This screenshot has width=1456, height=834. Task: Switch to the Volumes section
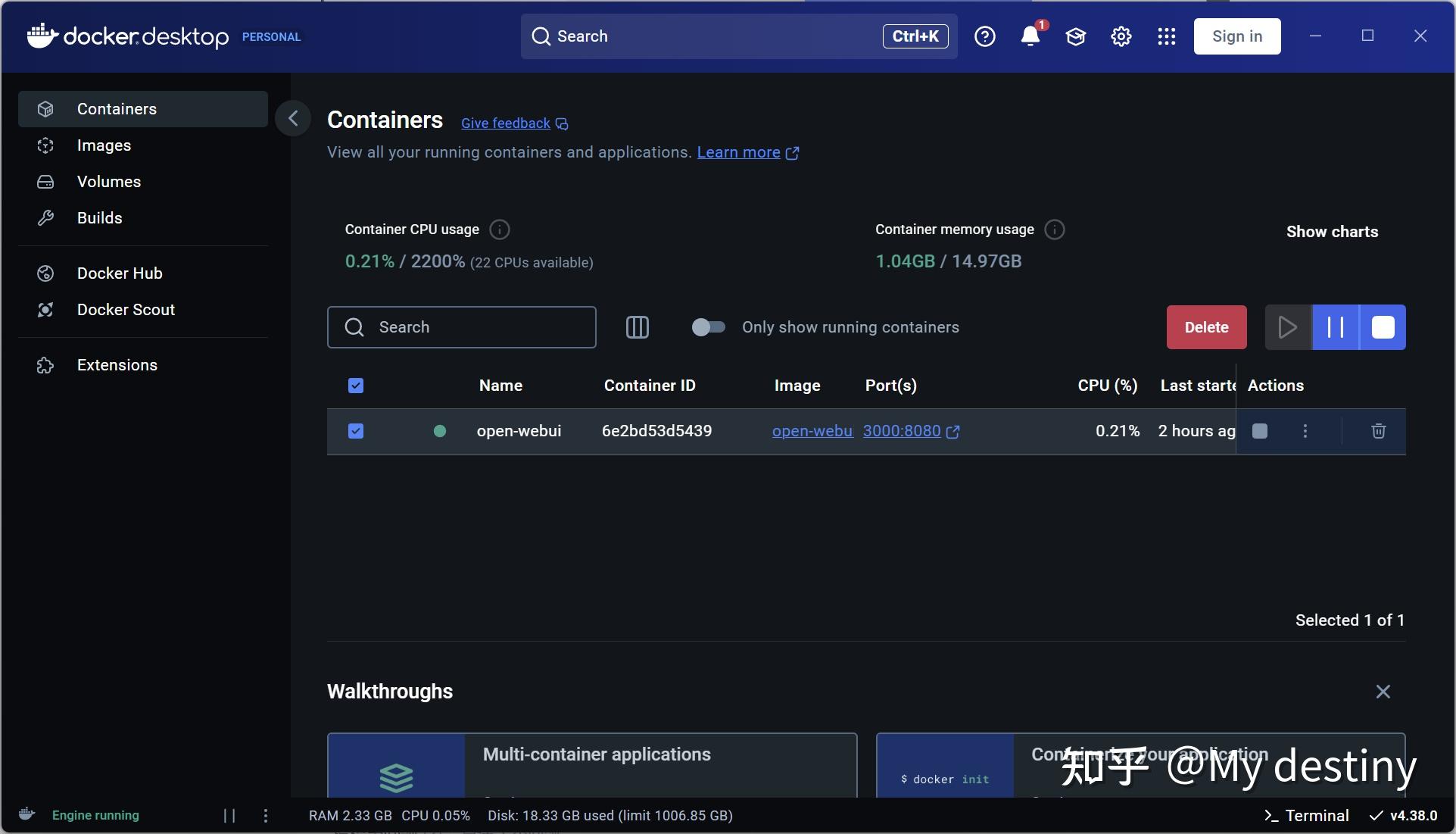point(108,182)
